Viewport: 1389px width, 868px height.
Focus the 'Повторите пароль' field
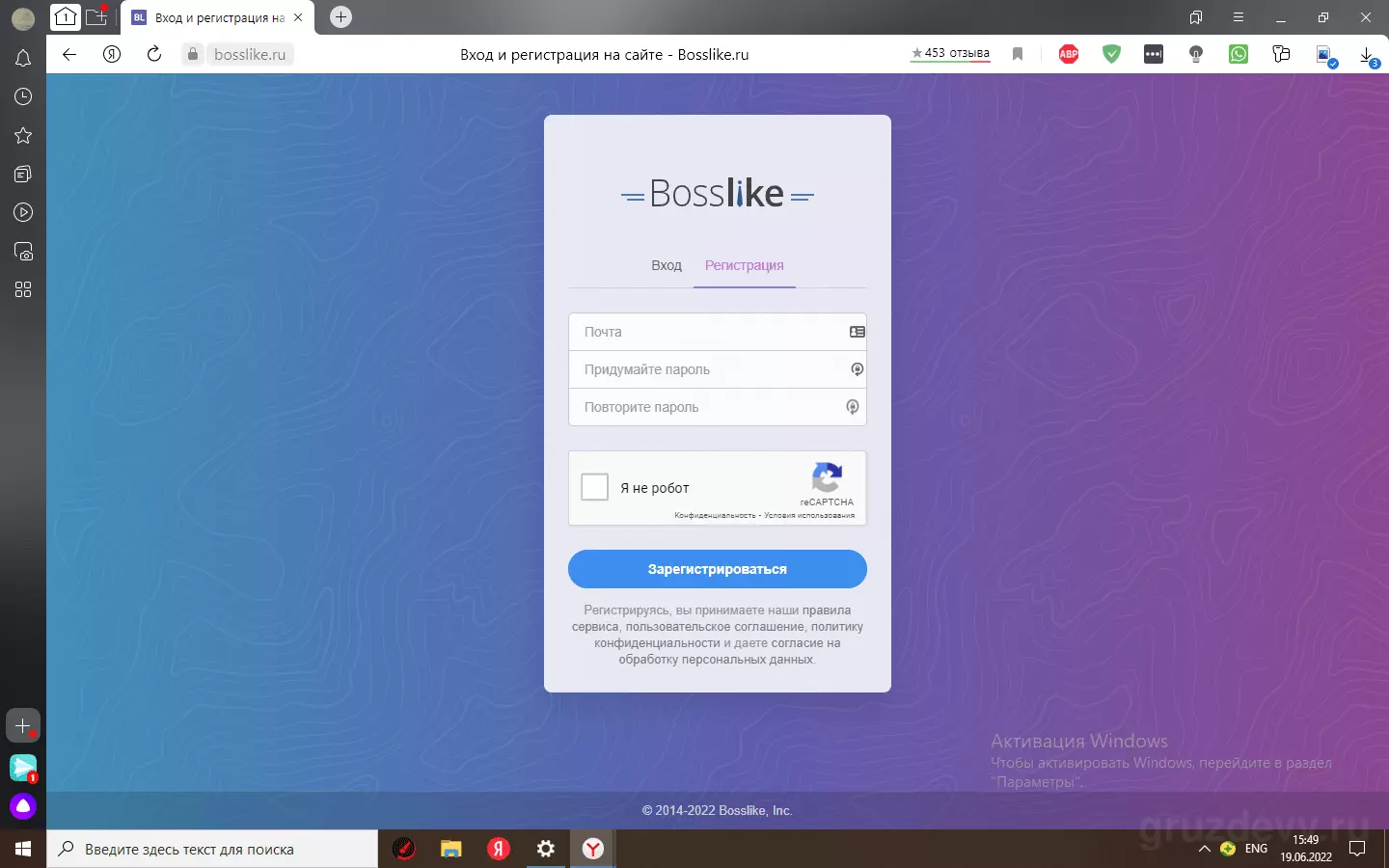coord(718,407)
